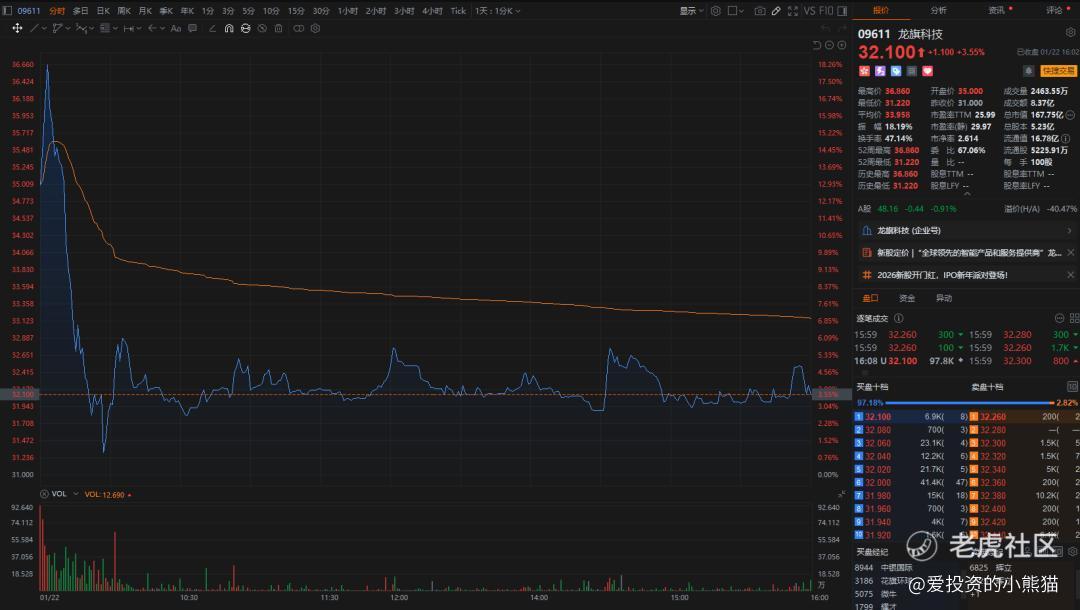Click the linked-circles drawing sync icon

tap(298, 28)
